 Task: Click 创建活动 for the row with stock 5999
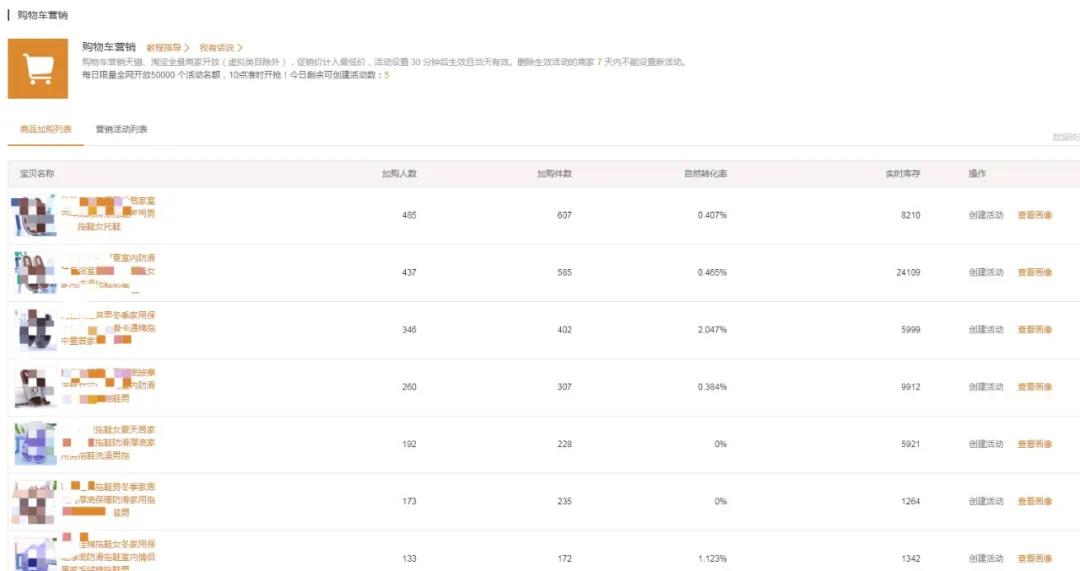tap(986, 329)
